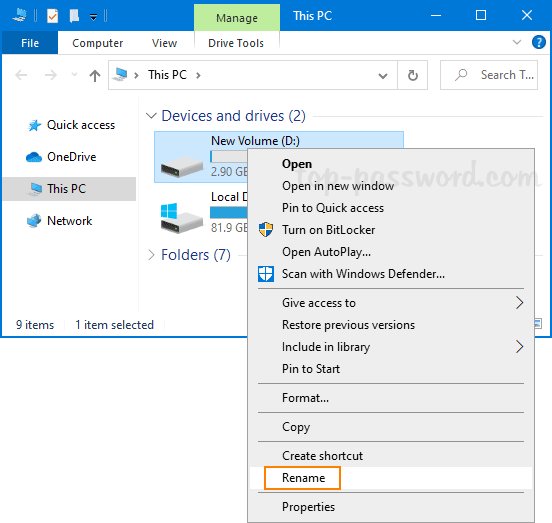Screen dimensions: 552x523
Task: Open the Customize Quick Access Toolbar dropdown
Action: coord(93,17)
